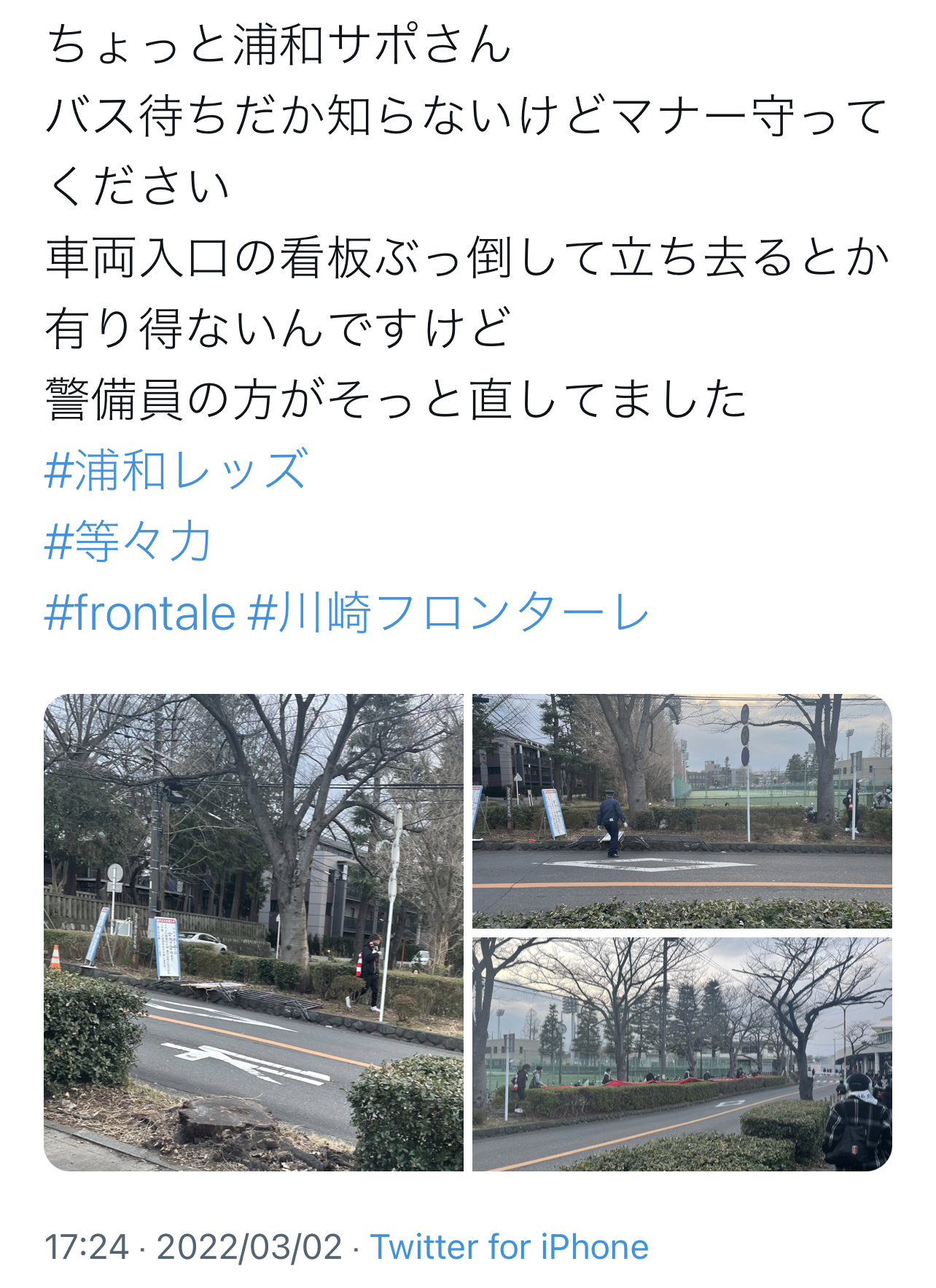Select the text line ください

pyautogui.click(x=138, y=186)
